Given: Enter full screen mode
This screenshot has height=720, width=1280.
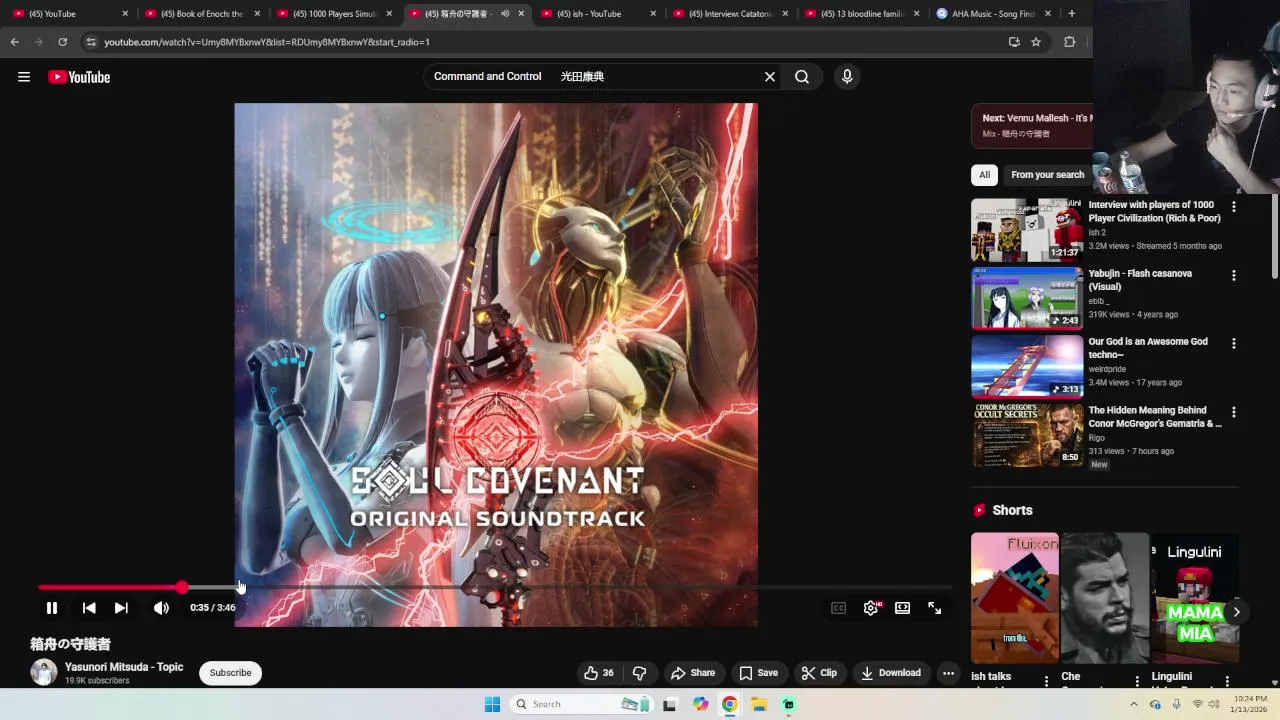Looking at the screenshot, I should point(935,608).
